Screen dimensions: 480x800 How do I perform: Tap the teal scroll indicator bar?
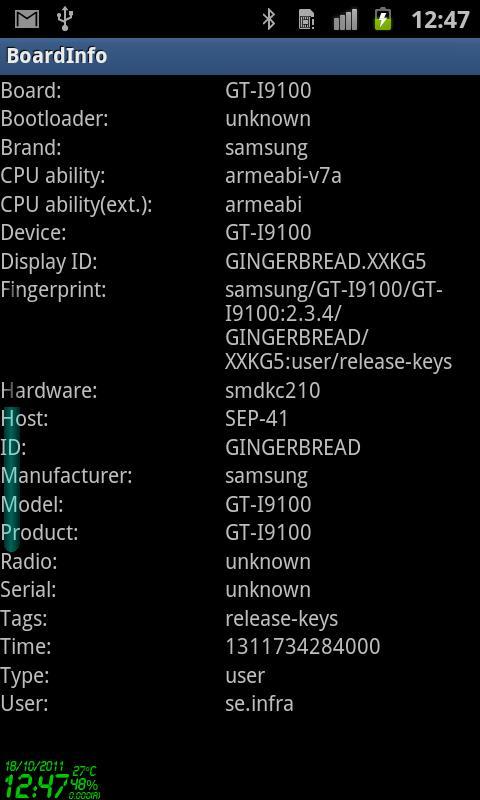[x=12, y=479]
